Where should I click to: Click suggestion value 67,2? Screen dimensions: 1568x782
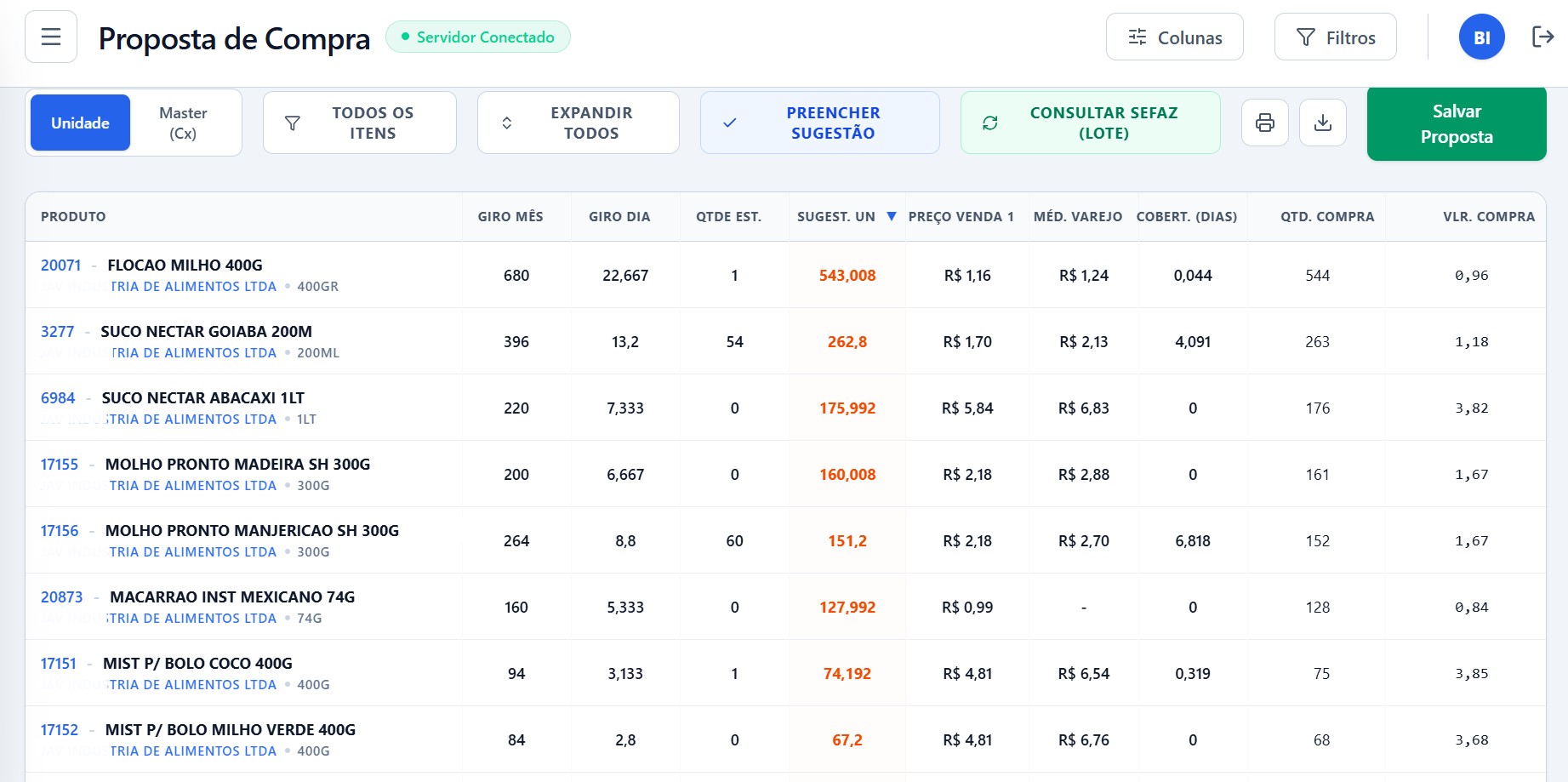pyautogui.click(x=847, y=740)
